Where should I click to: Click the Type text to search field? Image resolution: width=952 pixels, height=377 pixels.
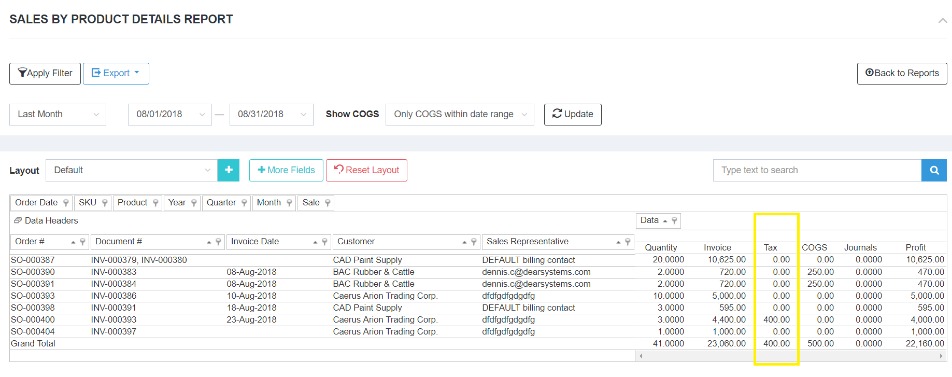pos(817,170)
